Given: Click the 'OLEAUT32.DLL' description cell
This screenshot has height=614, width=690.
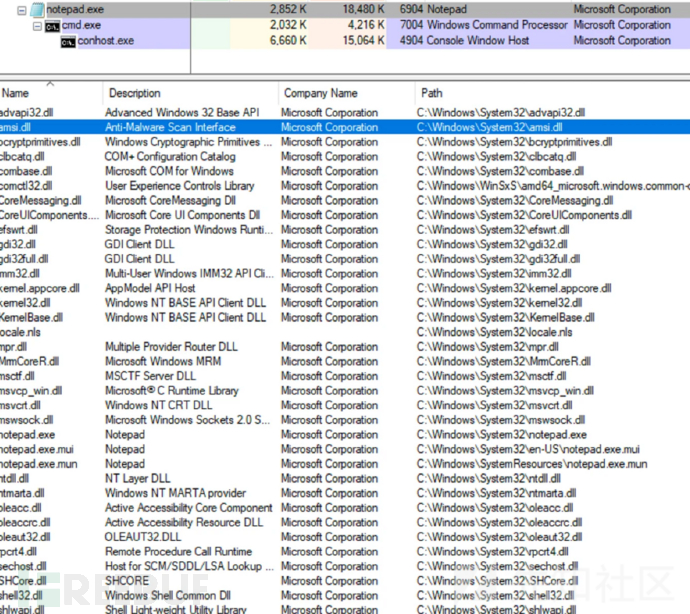Looking at the screenshot, I should [143, 537].
